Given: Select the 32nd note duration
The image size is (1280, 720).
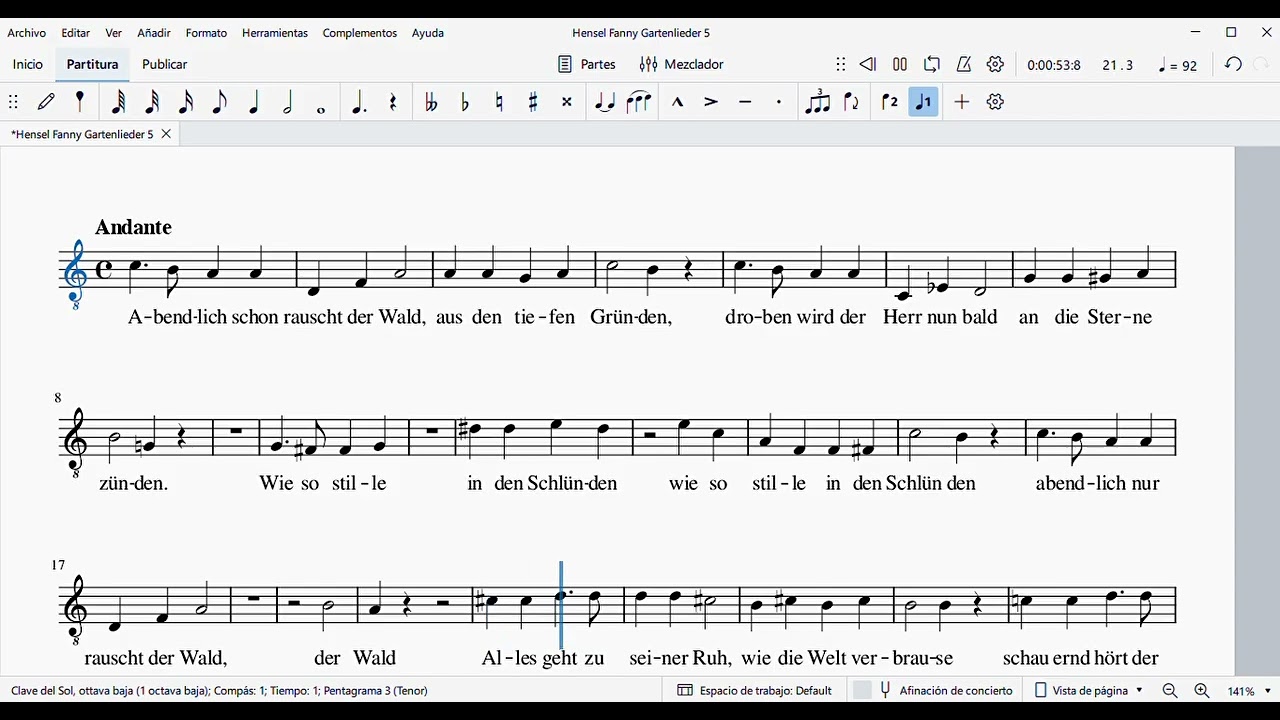Looking at the screenshot, I should click(152, 101).
